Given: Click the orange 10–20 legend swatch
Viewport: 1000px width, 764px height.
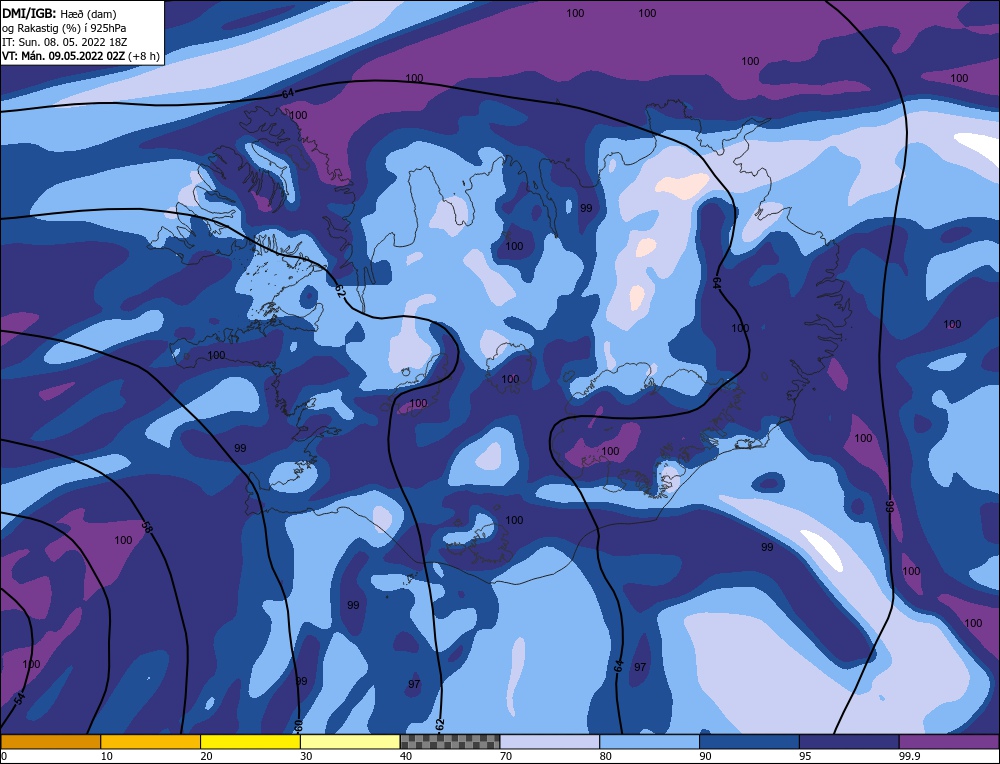Looking at the screenshot, I should pyautogui.click(x=151, y=741).
